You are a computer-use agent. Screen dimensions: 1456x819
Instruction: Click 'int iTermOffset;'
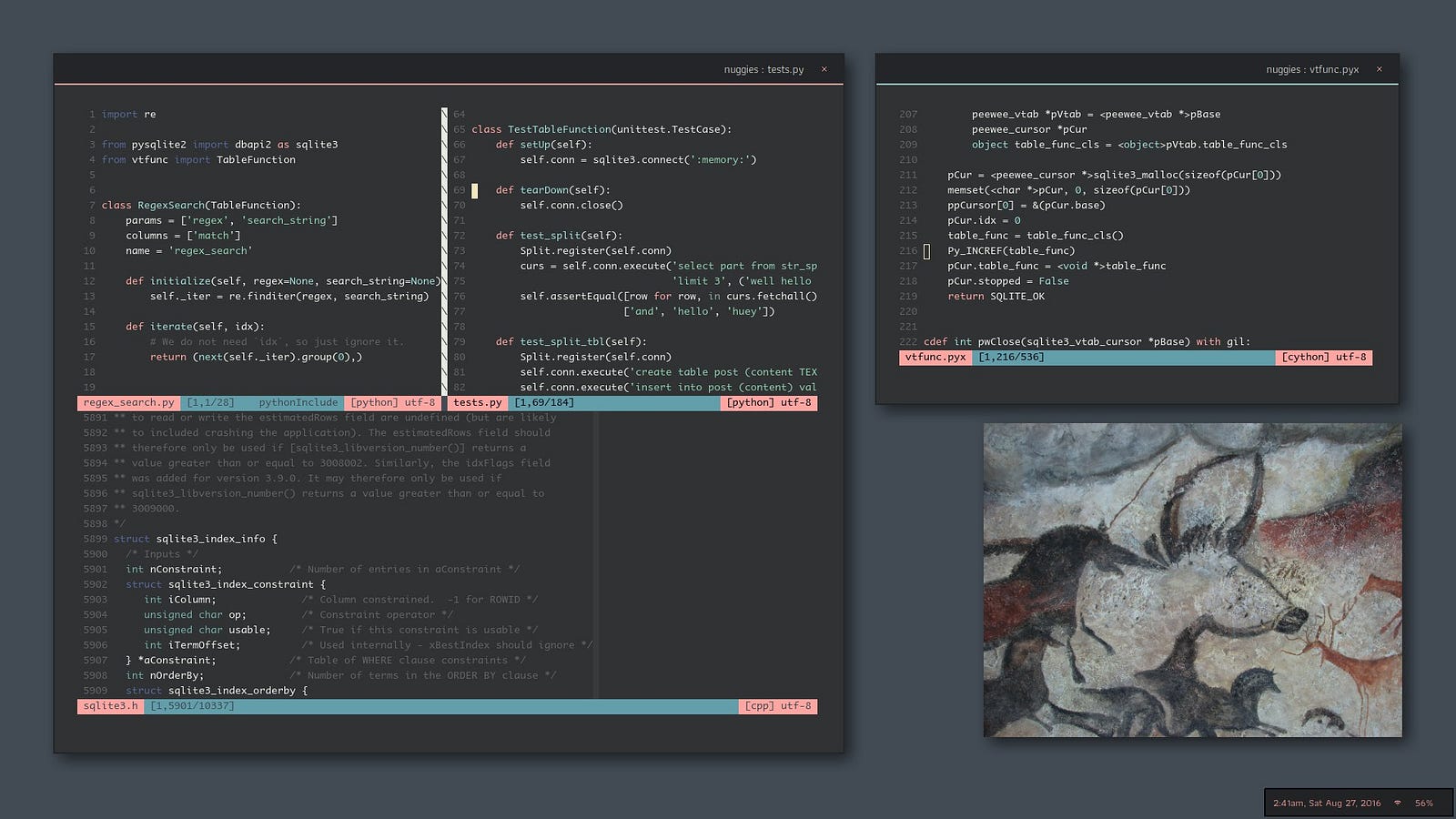pos(192,645)
